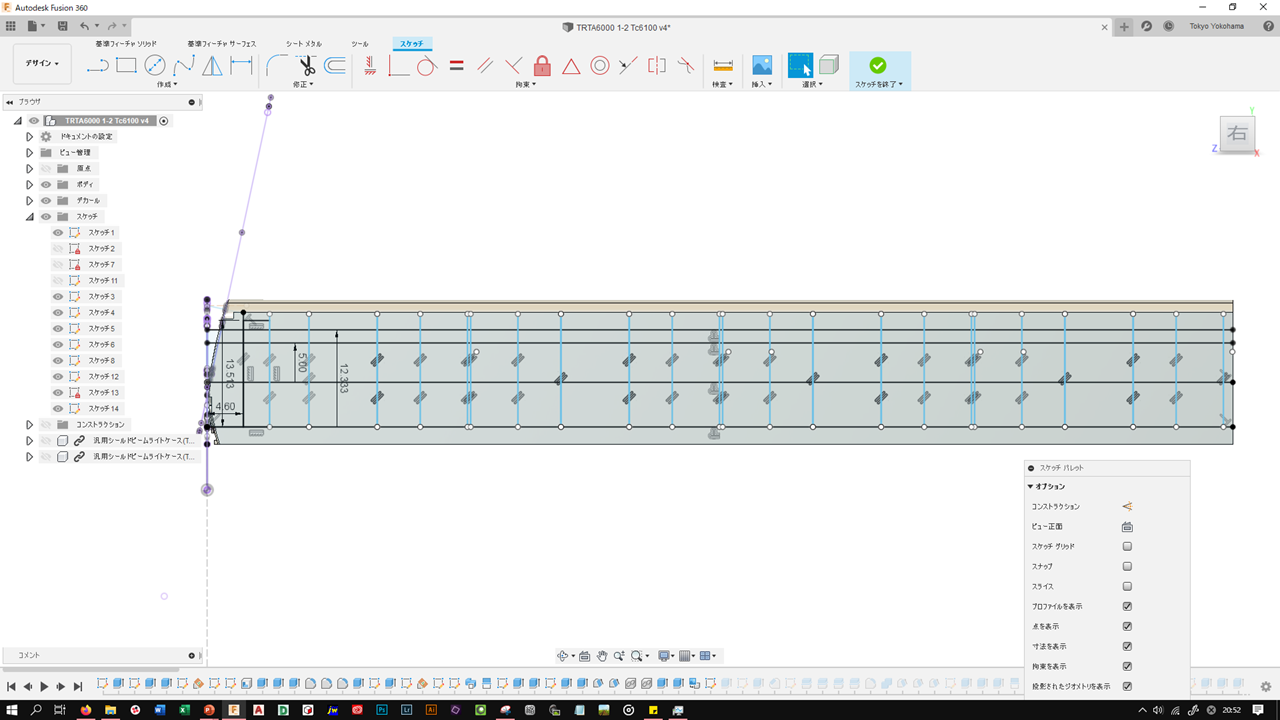Switch to the ツール tab
The image size is (1280, 720).
(x=360, y=44)
